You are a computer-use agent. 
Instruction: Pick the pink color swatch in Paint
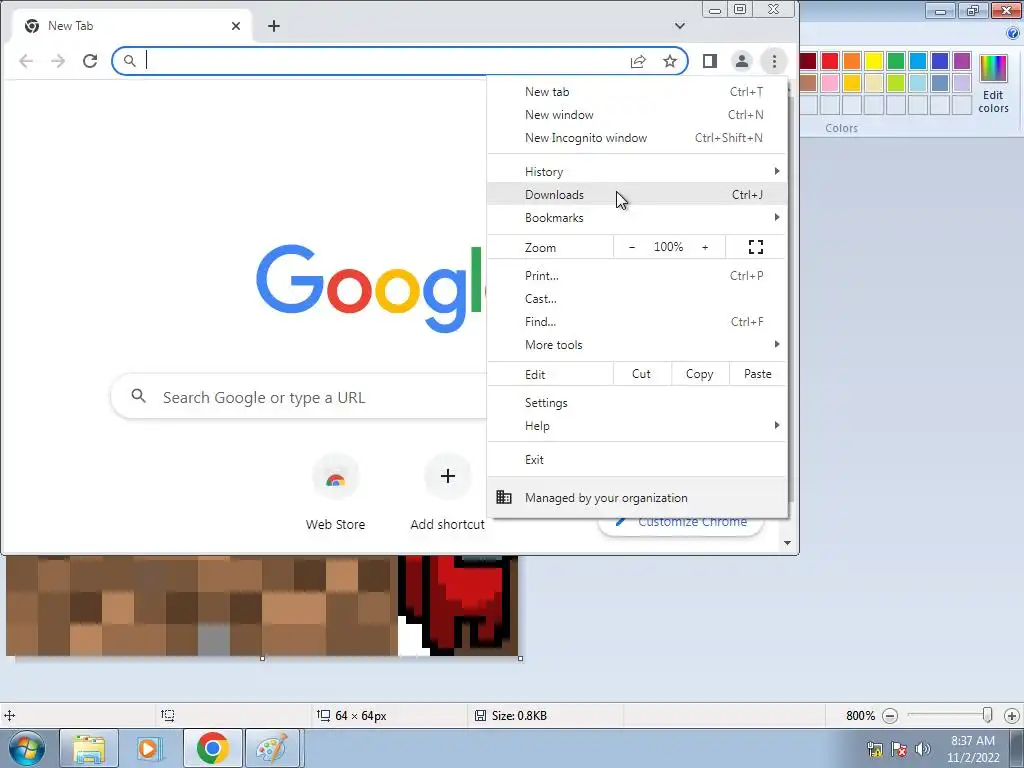[830, 83]
